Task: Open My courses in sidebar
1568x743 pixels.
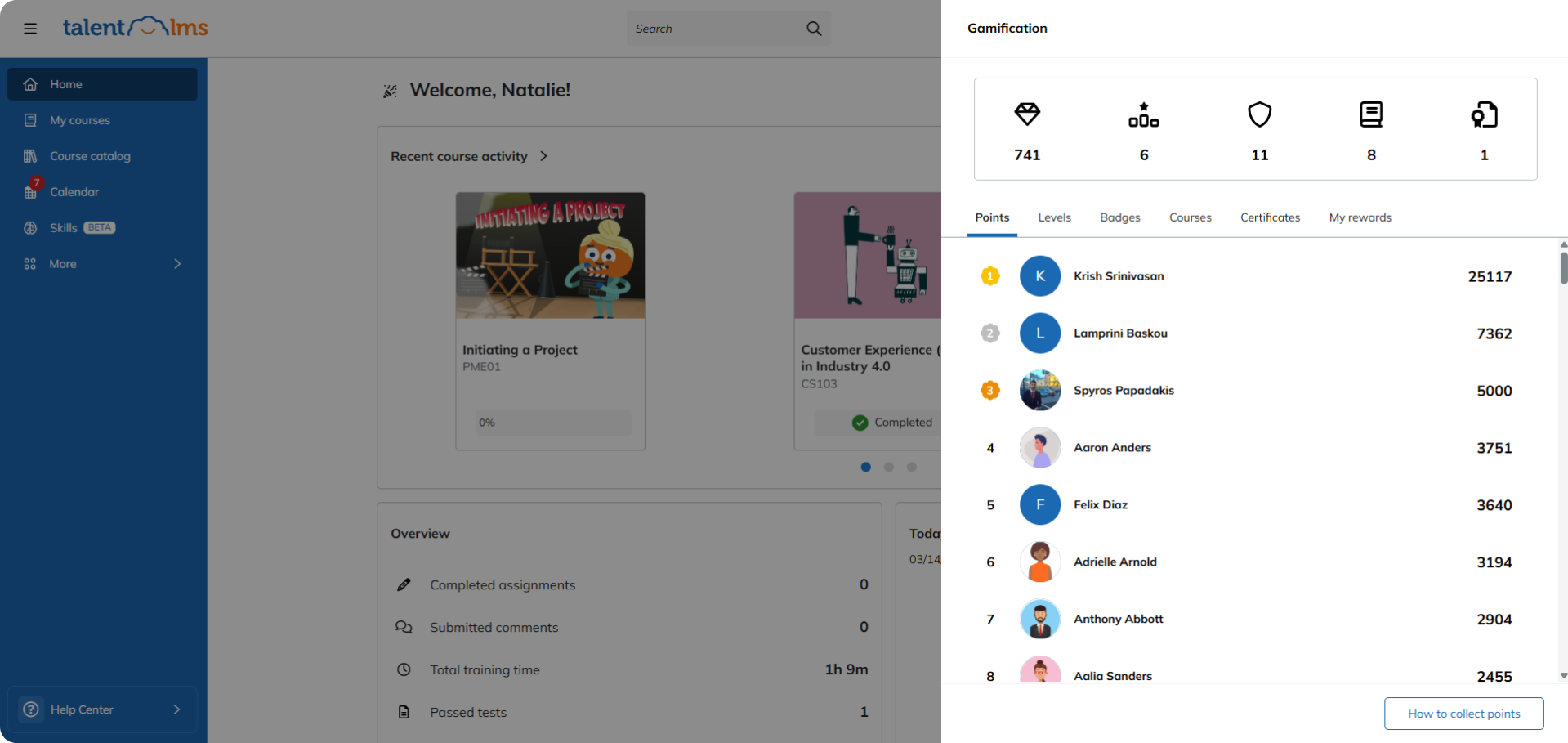Action: 79,120
